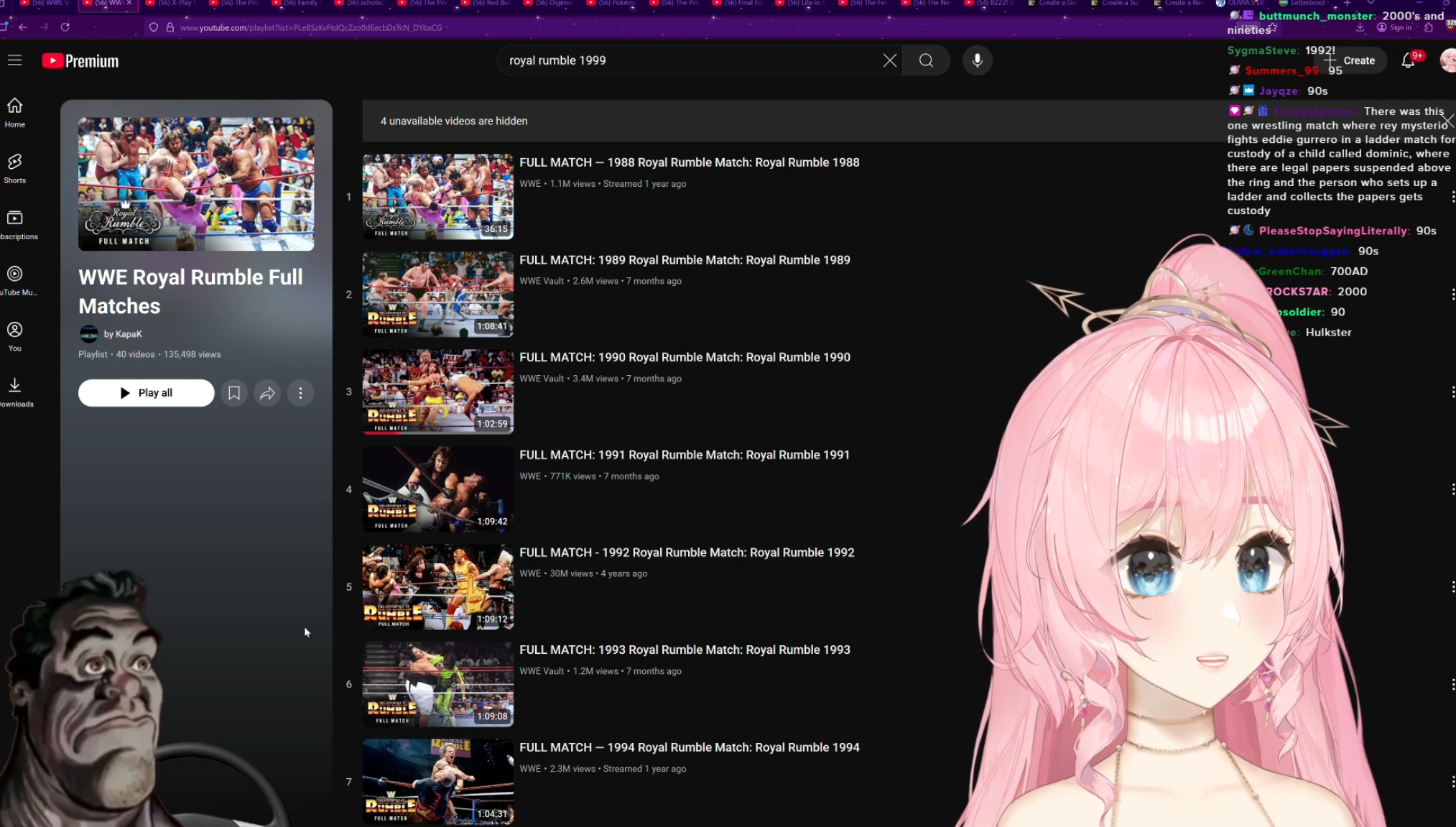Open the 1994 Royal Rumble video thumbnail

coord(437,782)
